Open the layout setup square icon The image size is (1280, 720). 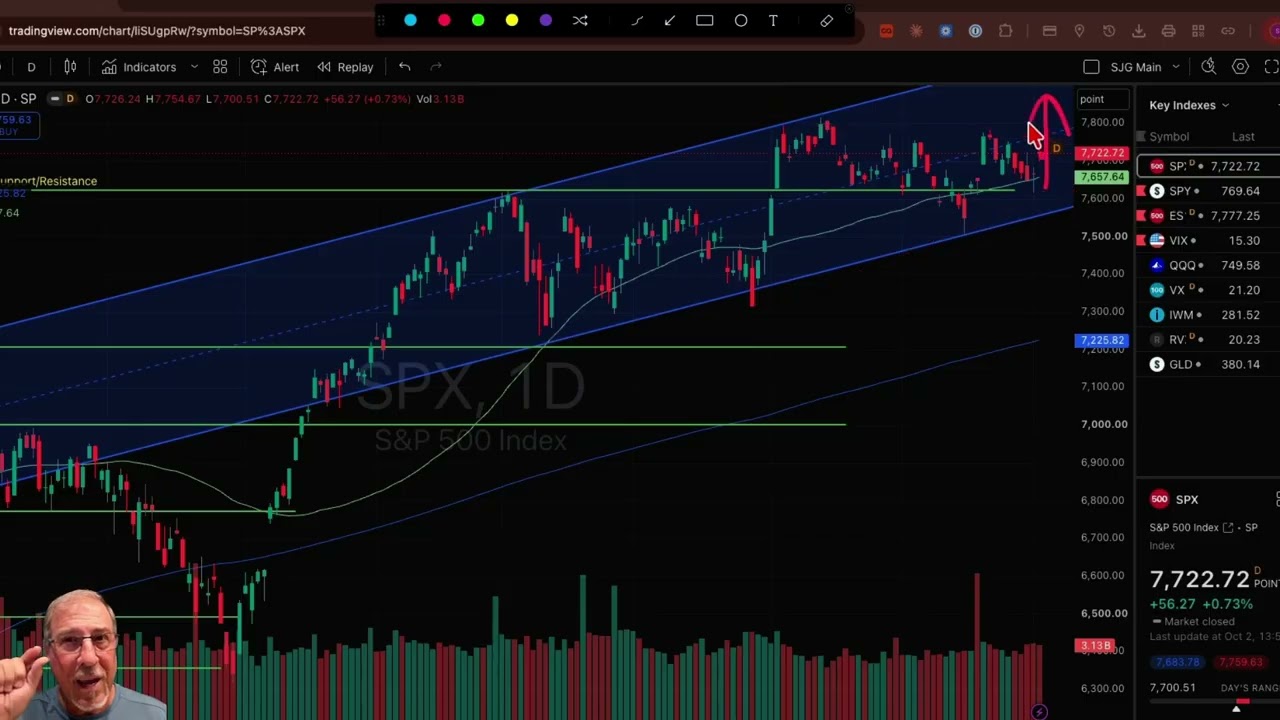(1091, 67)
